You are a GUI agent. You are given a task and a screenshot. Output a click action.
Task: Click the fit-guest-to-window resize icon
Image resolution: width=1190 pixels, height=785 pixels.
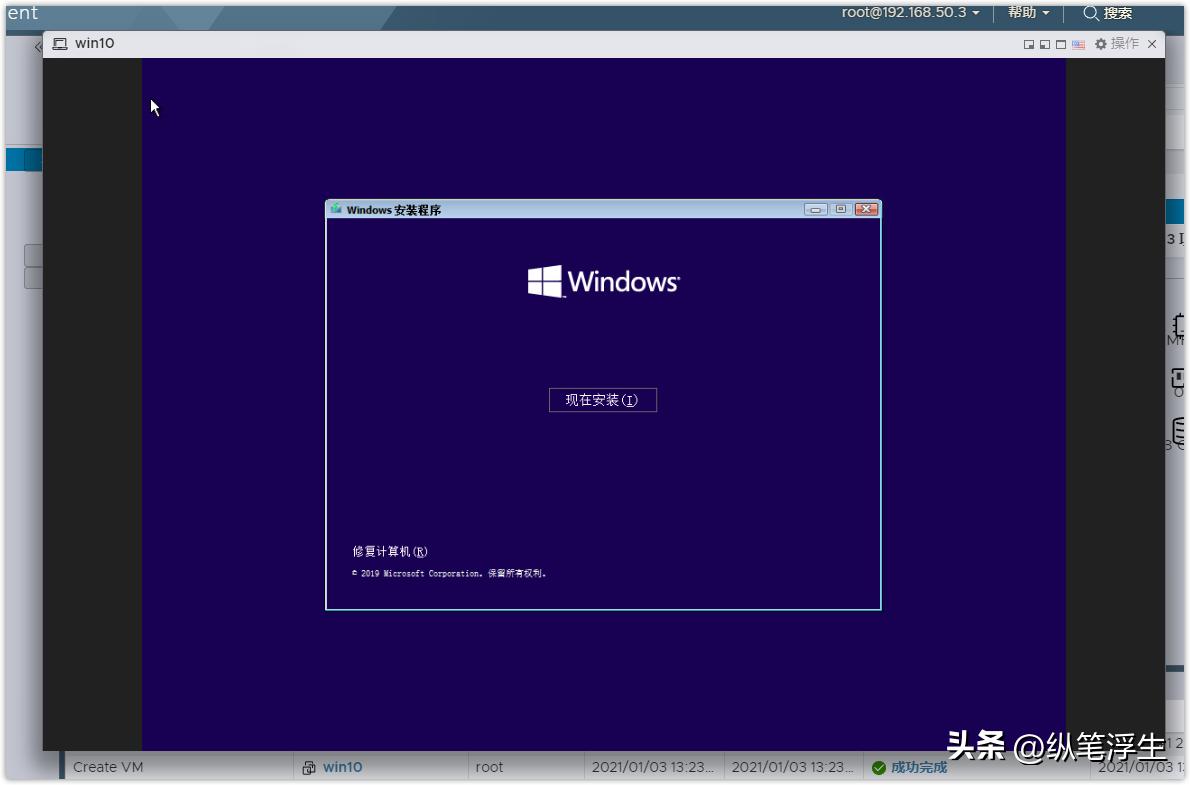[x=1029, y=44]
